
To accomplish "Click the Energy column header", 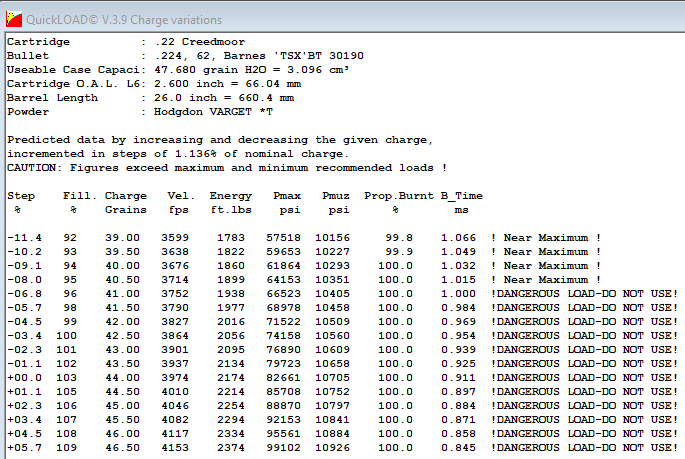I will pyautogui.click(x=231, y=196).
